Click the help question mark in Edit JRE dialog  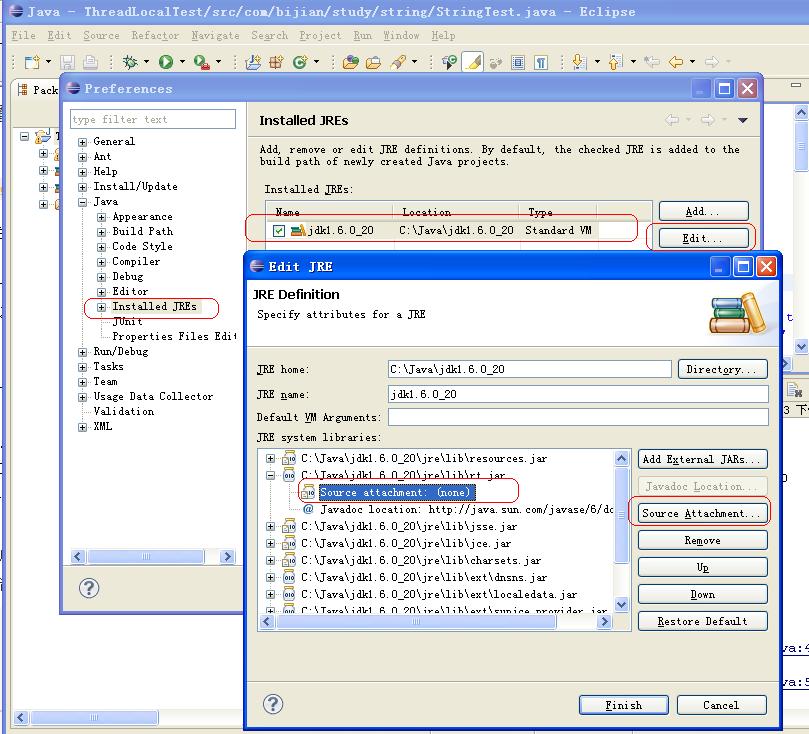[x=273, y=704]
